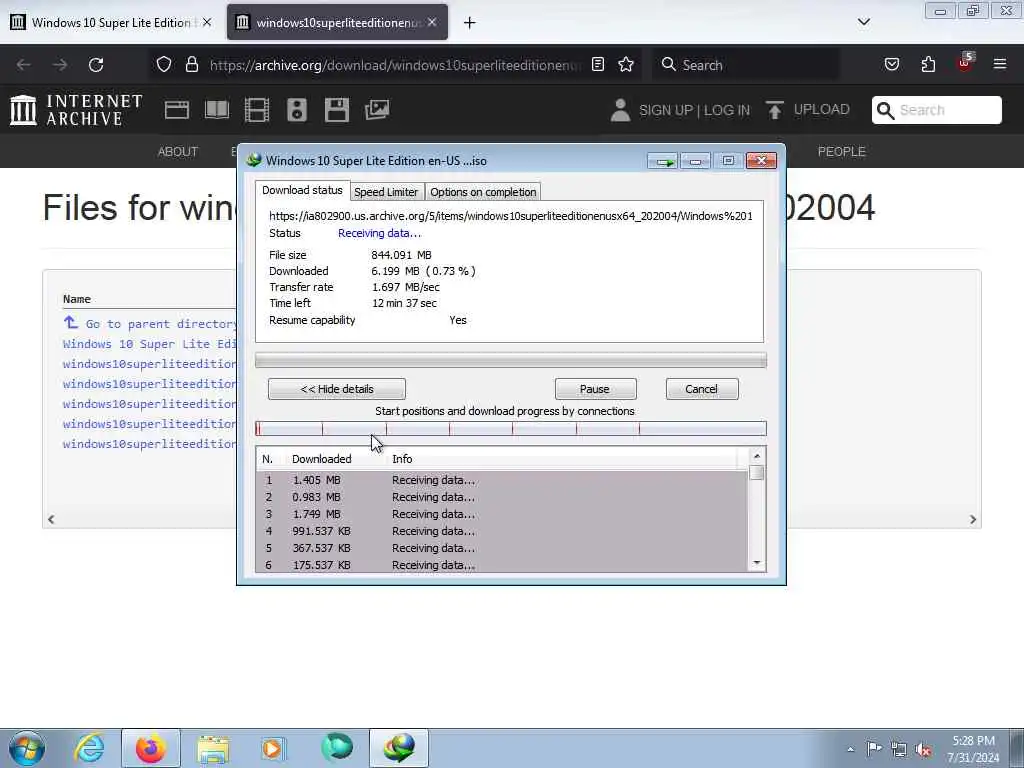The height and width of the screenshot is (768, 1024).
Task: Open the Firefox extensions puzzle icon
Action: tap(928, 64)
